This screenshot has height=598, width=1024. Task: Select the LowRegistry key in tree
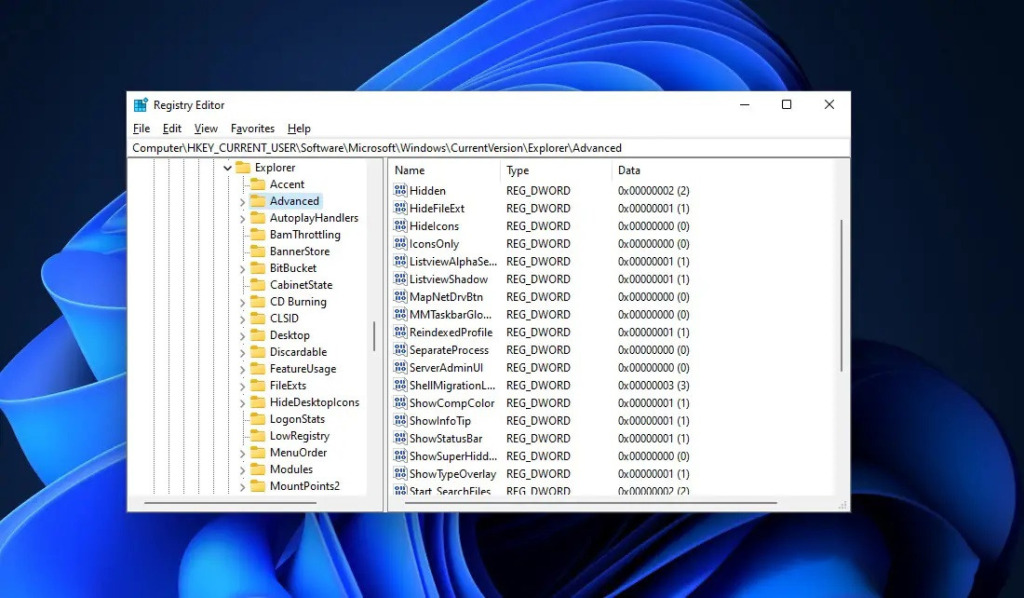(x=299, y=436)
